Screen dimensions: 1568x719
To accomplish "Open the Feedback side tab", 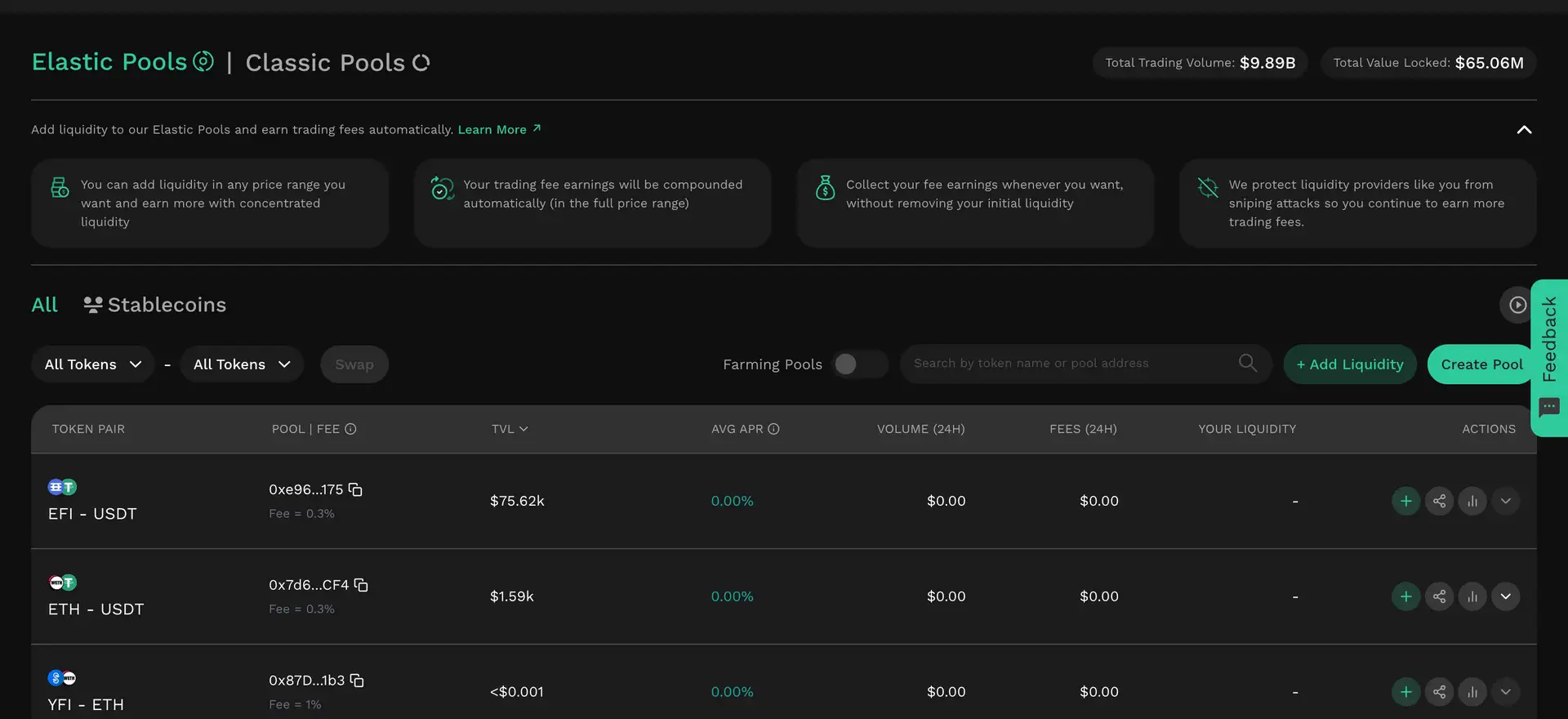I will point(1549,358).
